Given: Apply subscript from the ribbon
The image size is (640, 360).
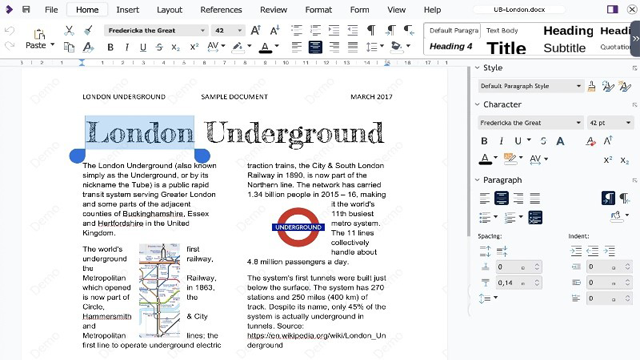Looking at the screenshot, I should coord(176,47).
